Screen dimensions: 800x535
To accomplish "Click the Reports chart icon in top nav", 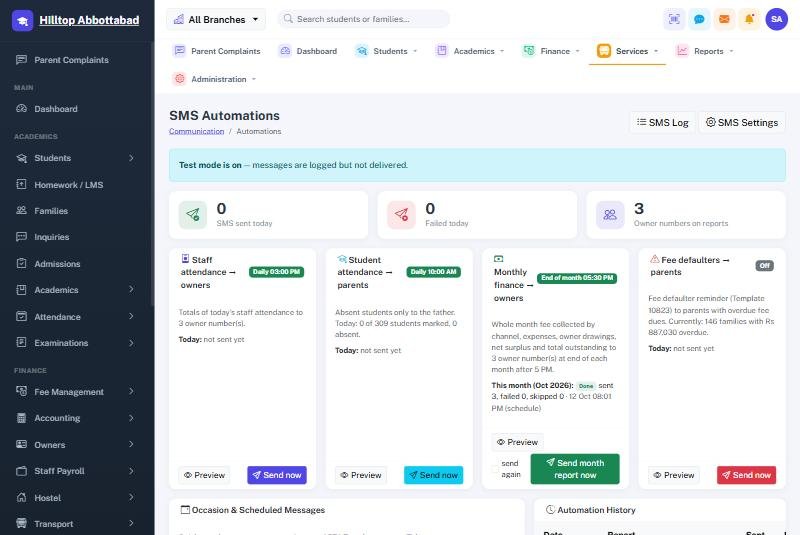I will 682,51.
